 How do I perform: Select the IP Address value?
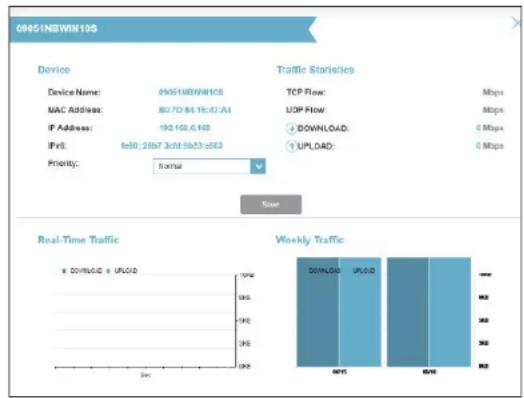click(184, 128)
